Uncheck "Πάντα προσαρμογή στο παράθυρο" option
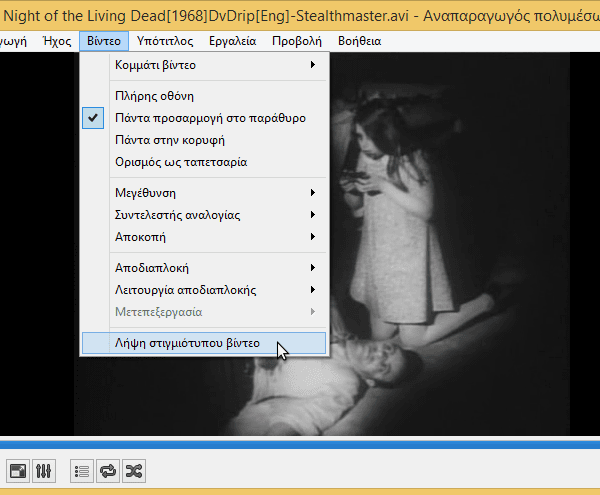 point(204,118)
